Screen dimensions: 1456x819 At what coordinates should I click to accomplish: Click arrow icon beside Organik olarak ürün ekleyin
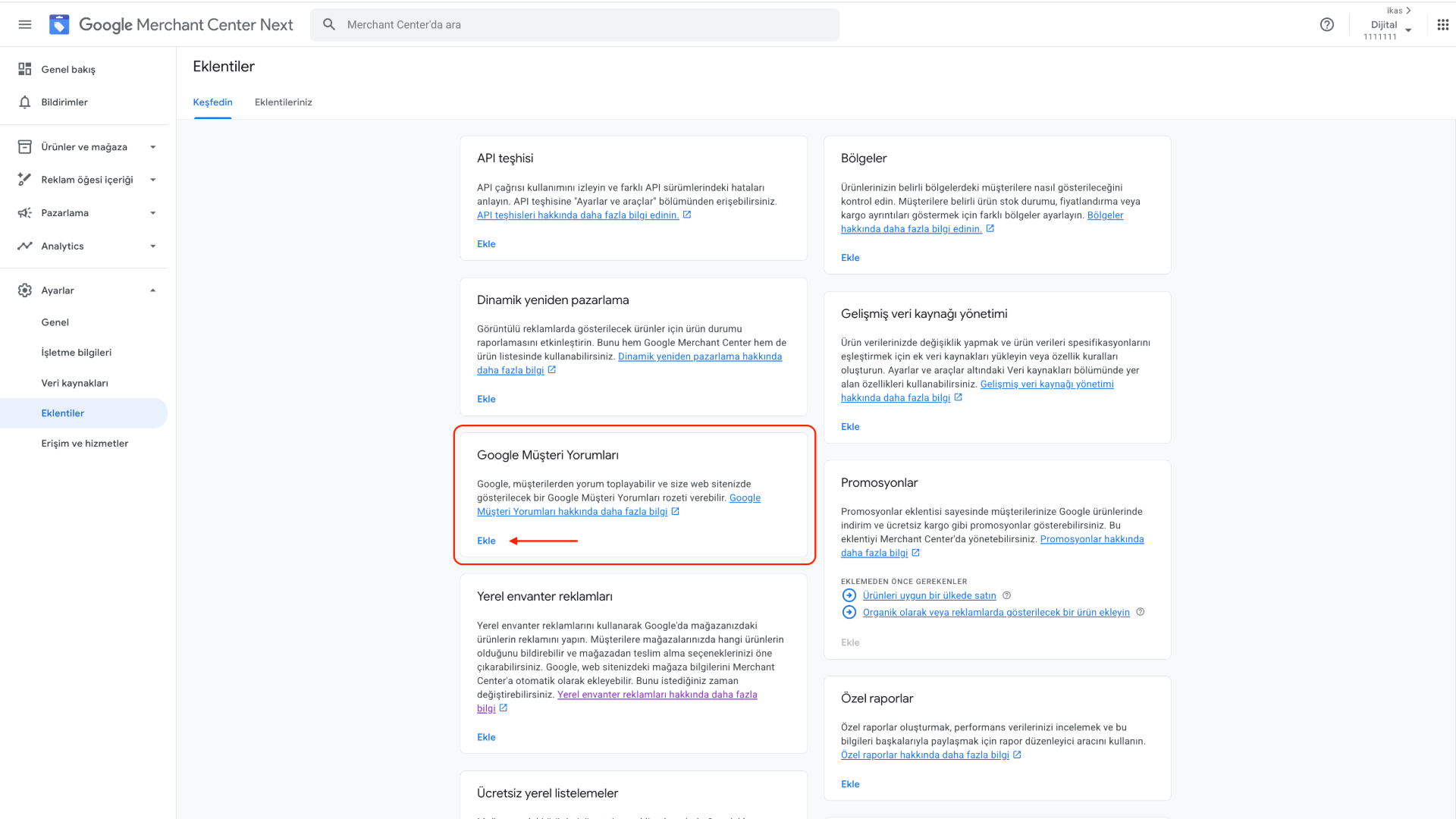pos(849,612)
